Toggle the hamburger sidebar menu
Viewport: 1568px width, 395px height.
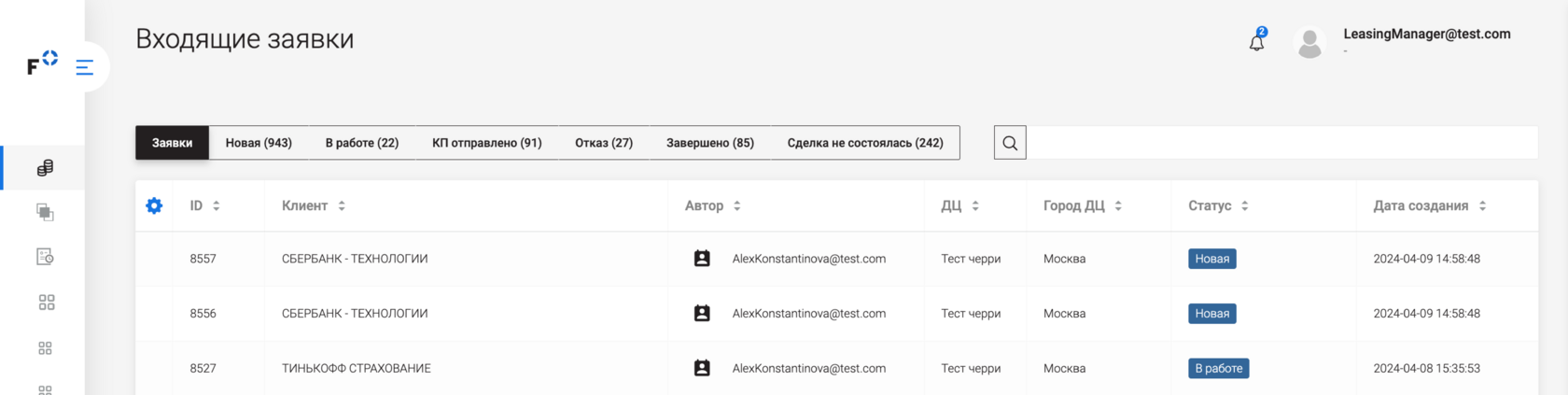(85, 67)
